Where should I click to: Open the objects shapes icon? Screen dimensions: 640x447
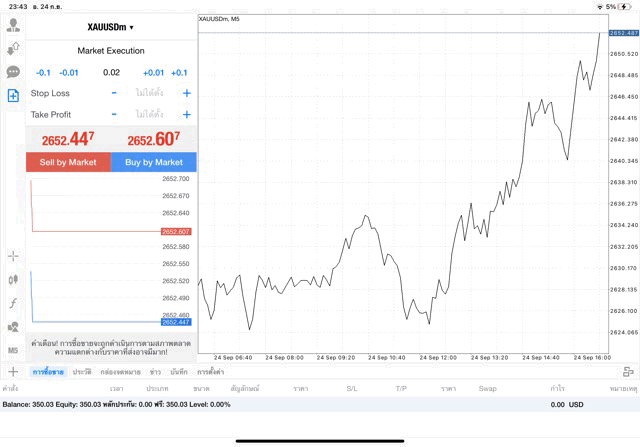[x=13, y=327]
